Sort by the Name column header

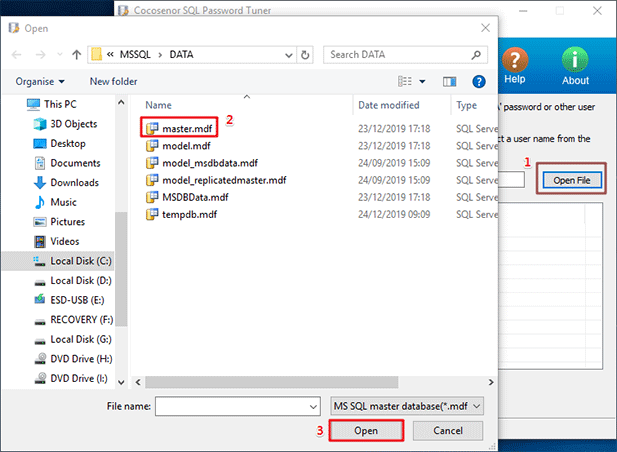pyautogui.click(x=158, y=105)
